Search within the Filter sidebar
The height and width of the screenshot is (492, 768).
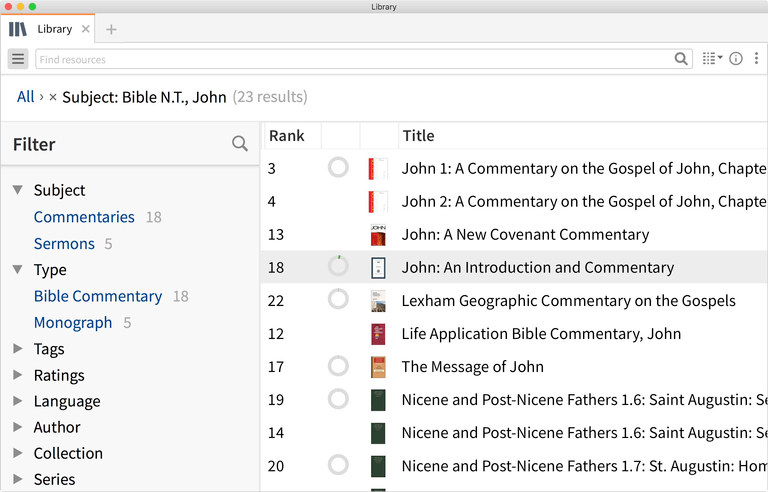click(x=240, y=144)
